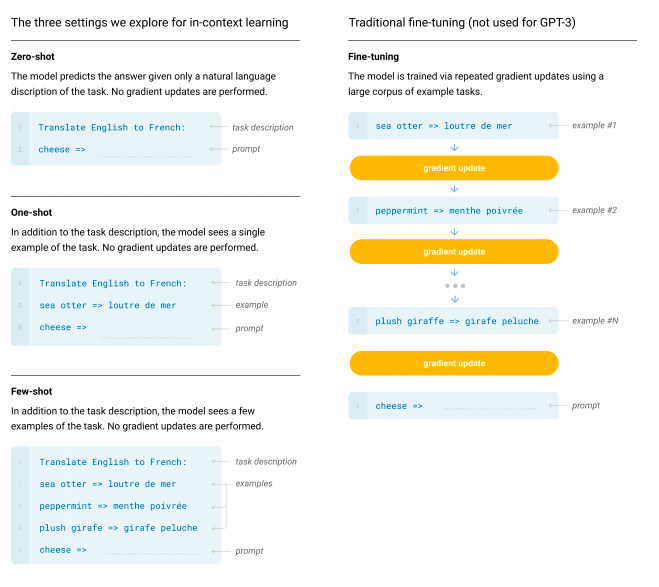
Task: Click the down arrow directly above example #2 box
Action: [454, 188]
